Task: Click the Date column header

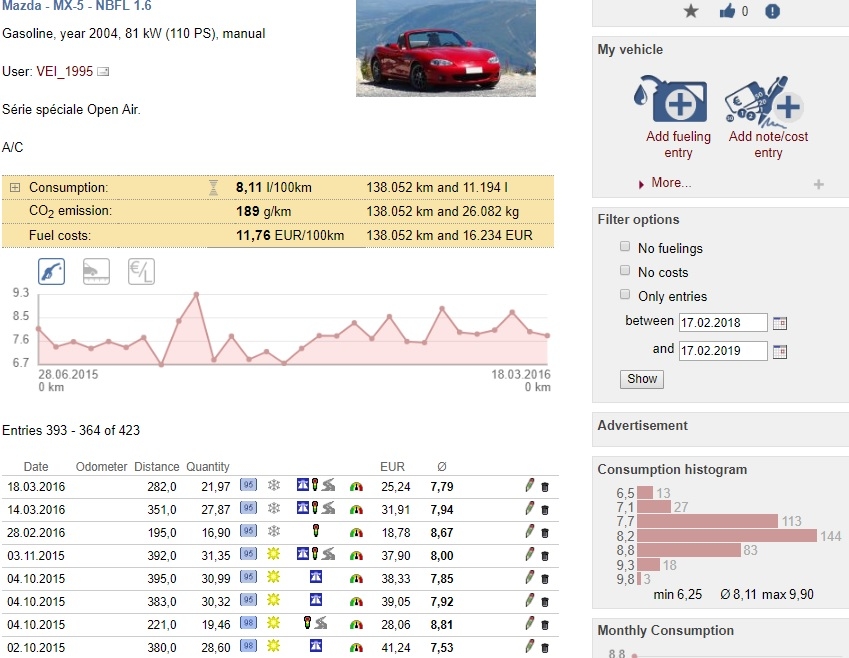Action: 36,467
